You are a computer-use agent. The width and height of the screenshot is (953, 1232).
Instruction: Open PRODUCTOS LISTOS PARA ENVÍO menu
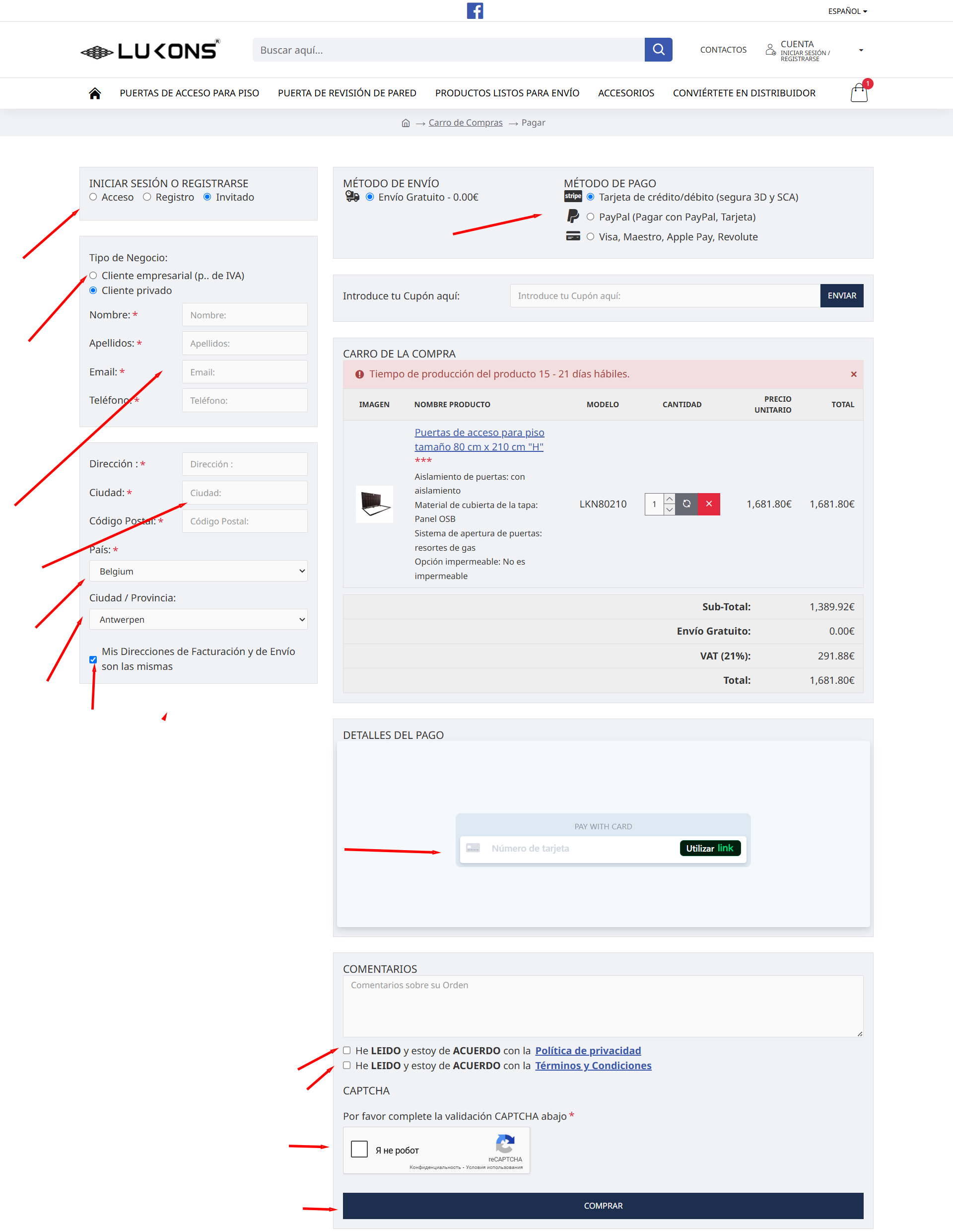(x=507, y=93)
